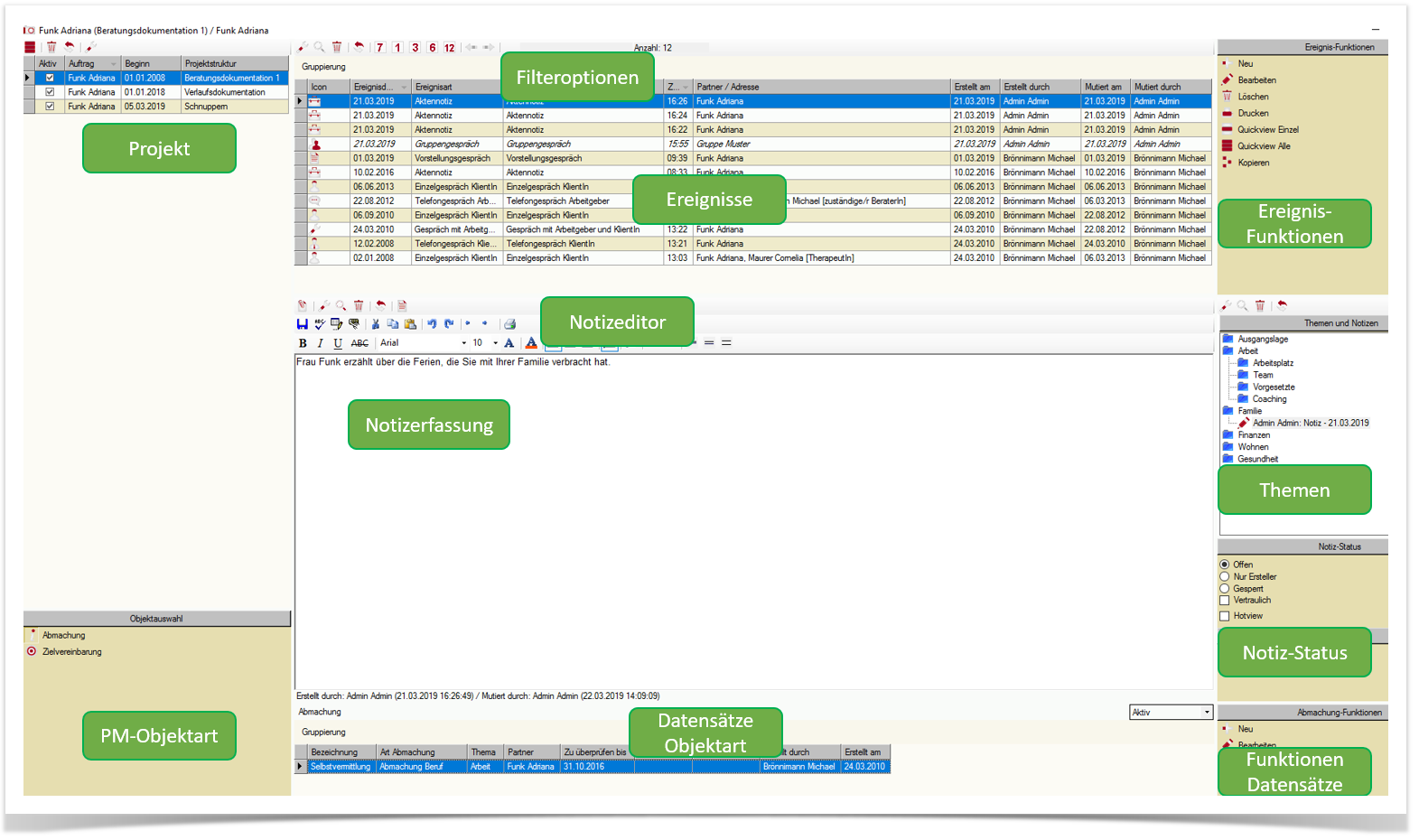Filter events with the 1 button
Image resolution: width=1419 pixels, height=840 pixels.
coord(397,48)
